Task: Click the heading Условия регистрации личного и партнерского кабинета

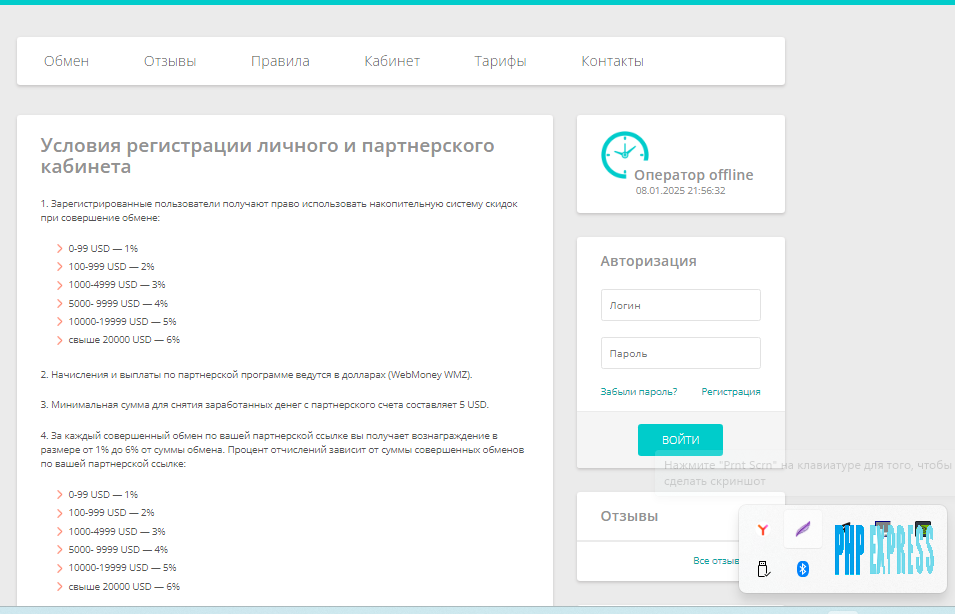Action: 267,156
